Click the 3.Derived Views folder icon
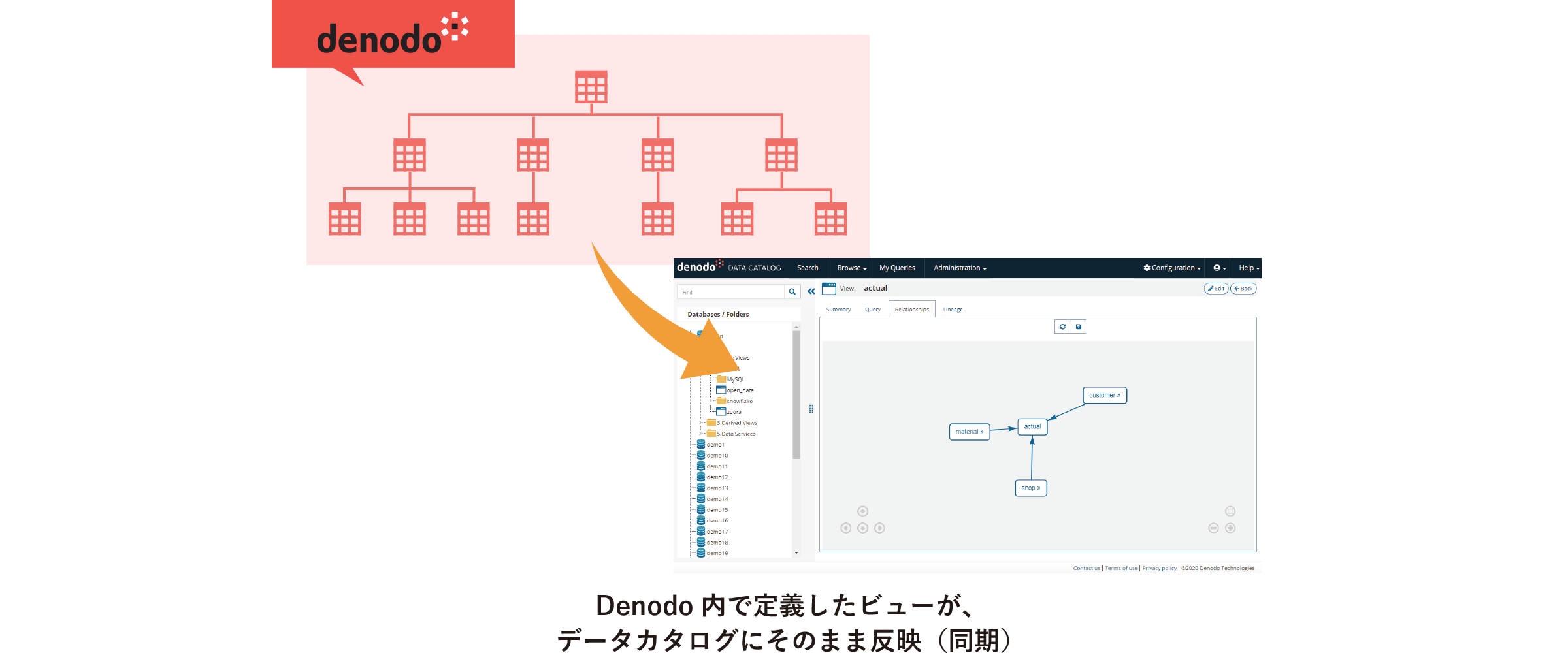Viewport: 1568px width, 653px height. (x=711, y=422)
